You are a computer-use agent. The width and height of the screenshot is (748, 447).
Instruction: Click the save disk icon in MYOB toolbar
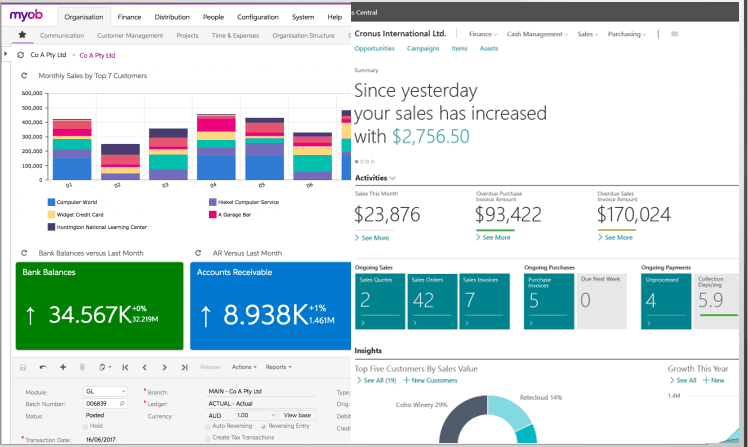23,367
